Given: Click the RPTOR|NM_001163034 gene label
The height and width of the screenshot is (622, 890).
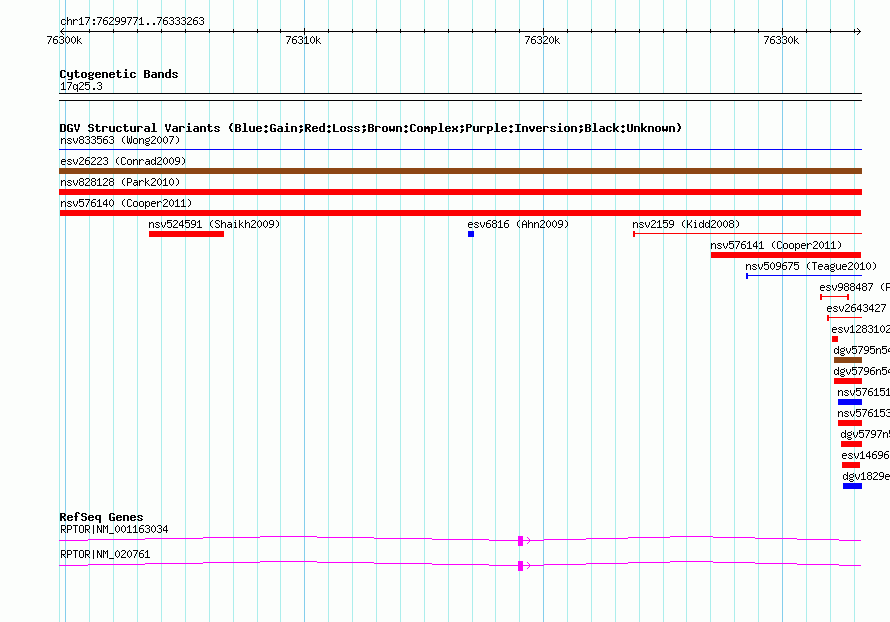Looking at the screenshot, I should tap(114, 529).
